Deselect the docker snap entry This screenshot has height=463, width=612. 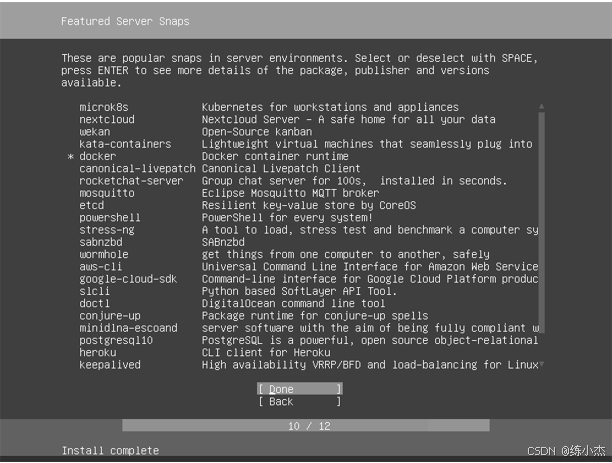pyautogui.click(x=303, y=156)
